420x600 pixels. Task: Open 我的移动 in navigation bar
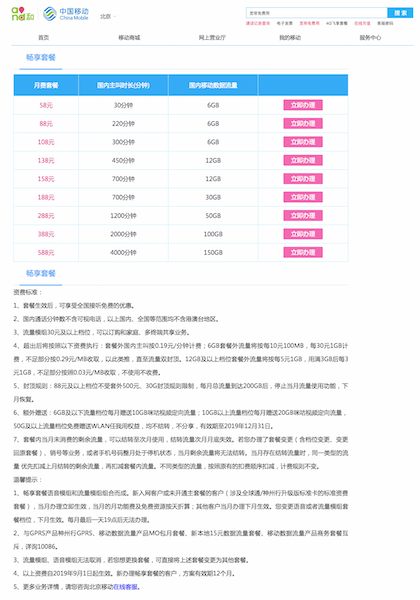pos(290,38)
